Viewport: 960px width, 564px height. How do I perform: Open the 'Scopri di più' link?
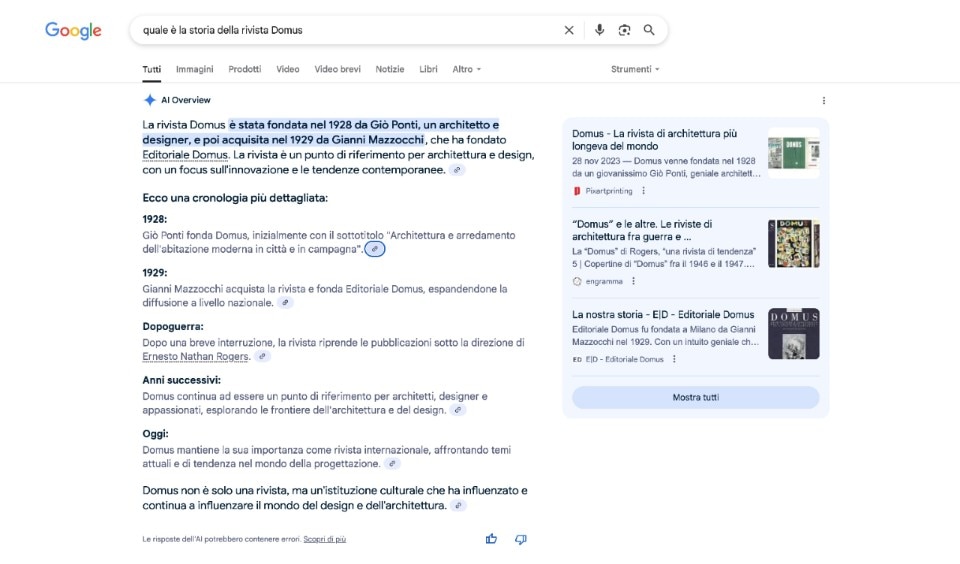click(324, 540)
